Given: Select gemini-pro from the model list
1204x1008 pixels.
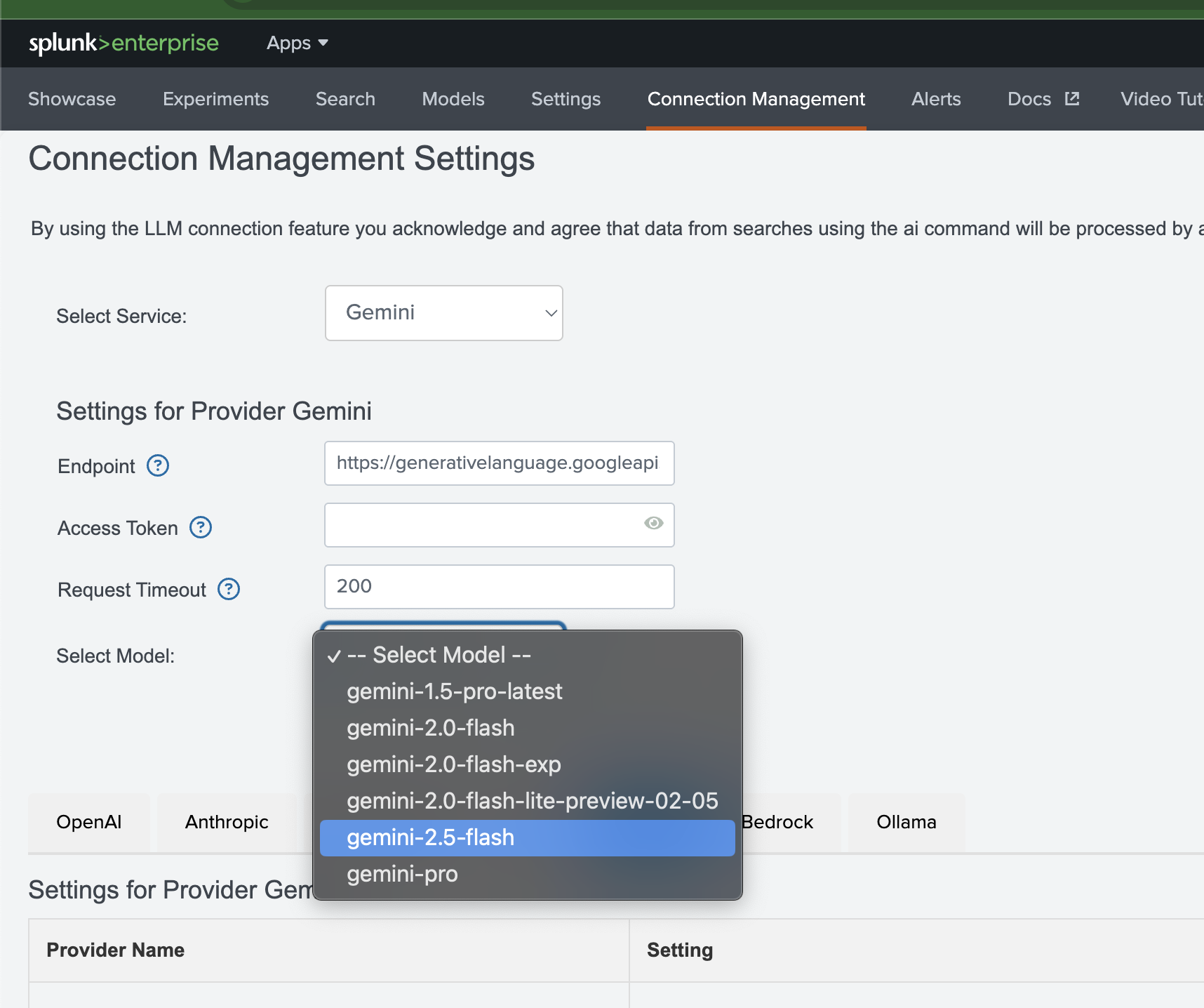Looking at the screenshot, I should pos(401,874).
